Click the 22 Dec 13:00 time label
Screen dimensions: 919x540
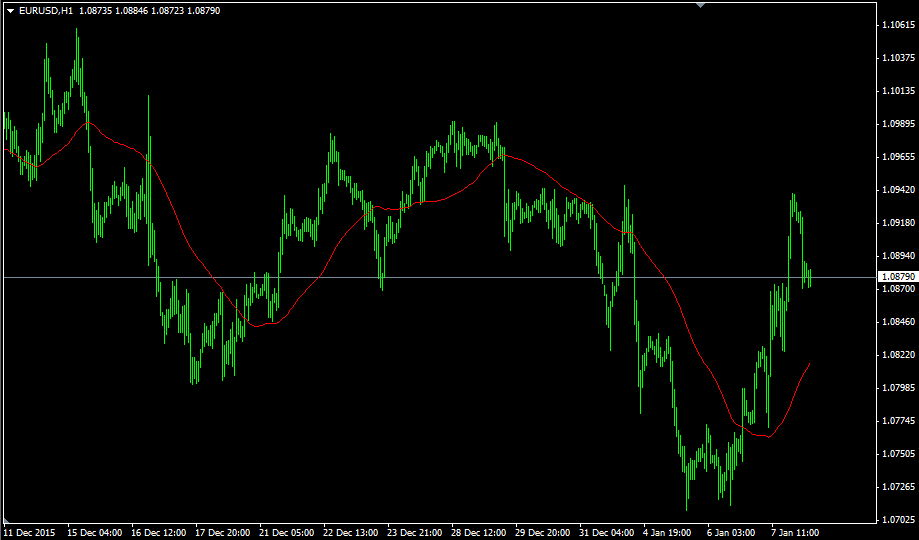point(350,532)
